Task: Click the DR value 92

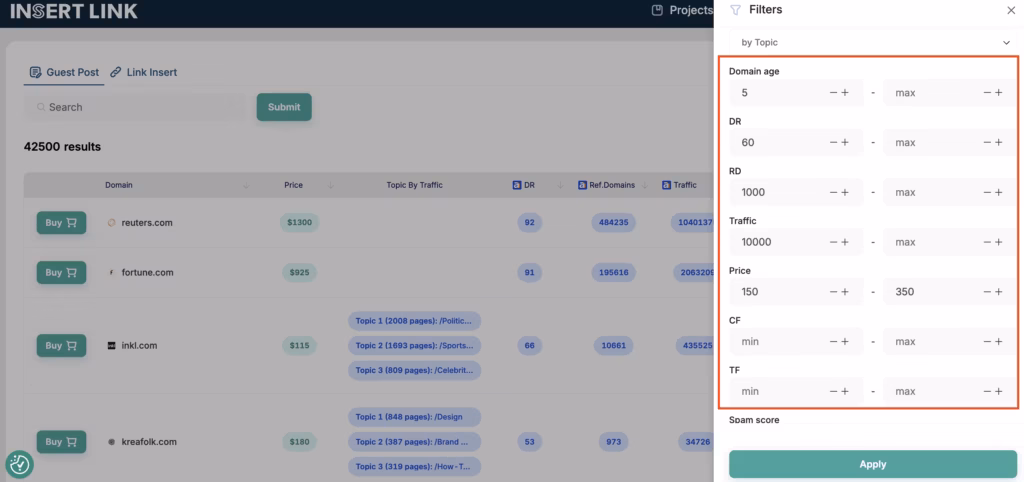Action: pyautogui.click(x=530, y=223)
